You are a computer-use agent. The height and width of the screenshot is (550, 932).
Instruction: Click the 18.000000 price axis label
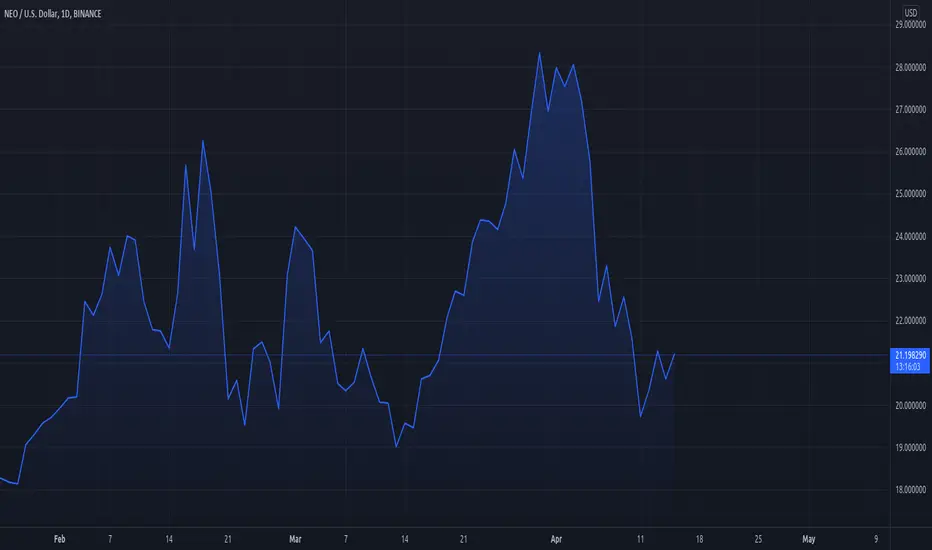tap(910, 489)
